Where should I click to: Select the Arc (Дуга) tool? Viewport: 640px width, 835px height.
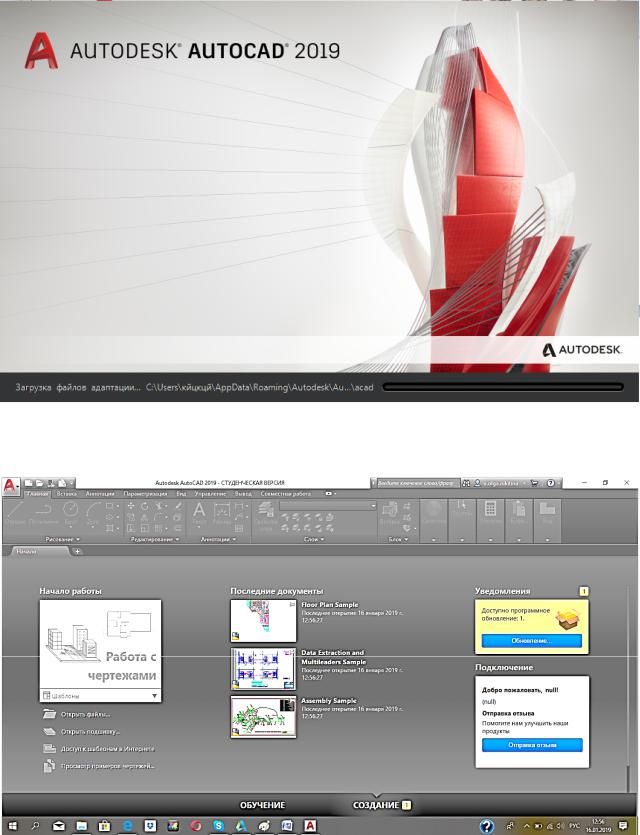(x=93, y=513)
